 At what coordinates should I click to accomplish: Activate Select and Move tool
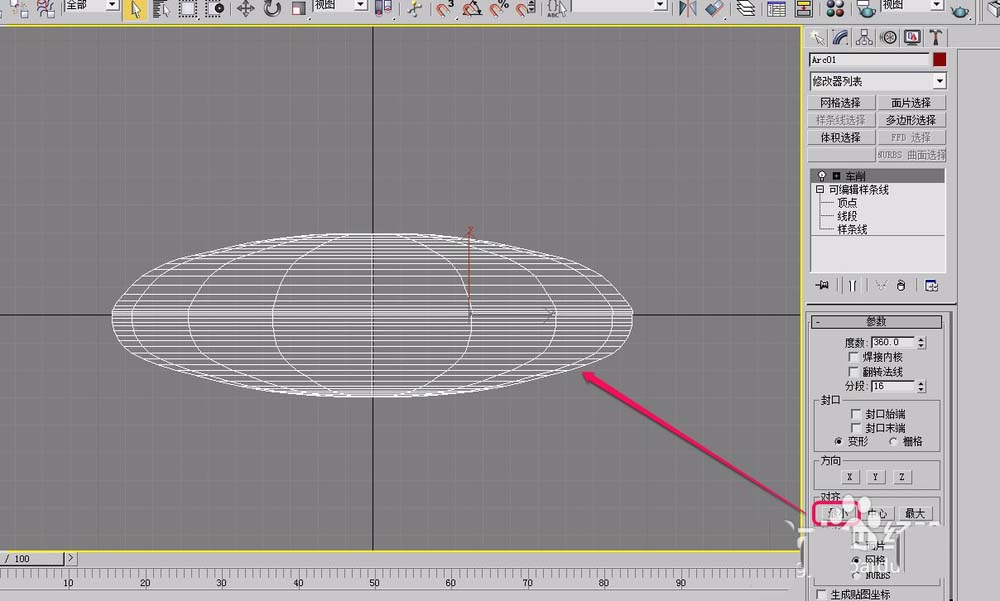pos(246,9)
